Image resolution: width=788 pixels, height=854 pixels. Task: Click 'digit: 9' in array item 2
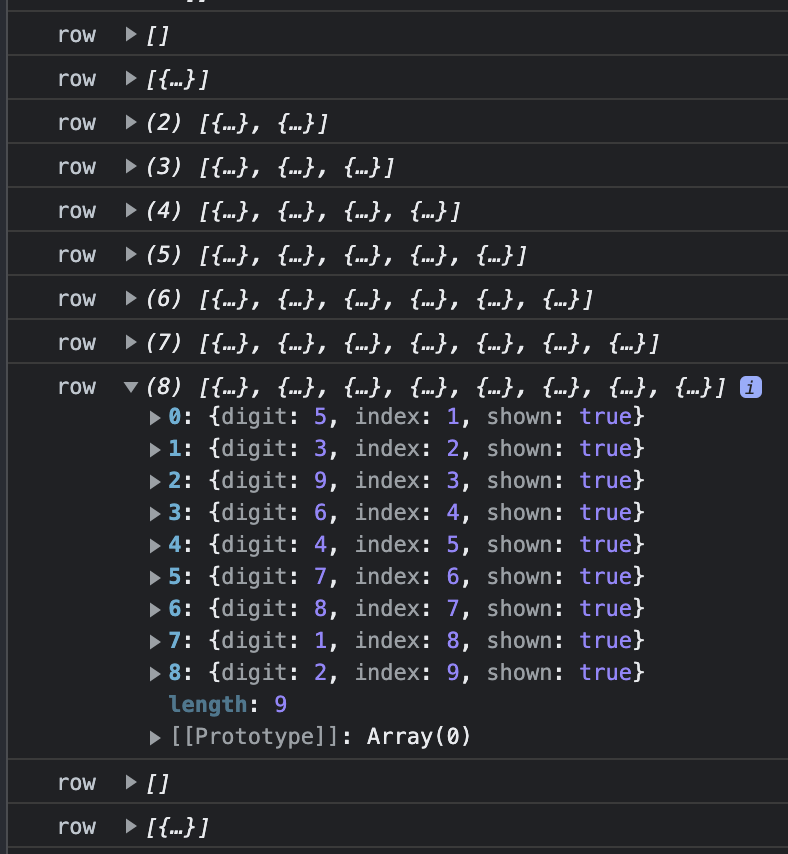tap(274, 480)
